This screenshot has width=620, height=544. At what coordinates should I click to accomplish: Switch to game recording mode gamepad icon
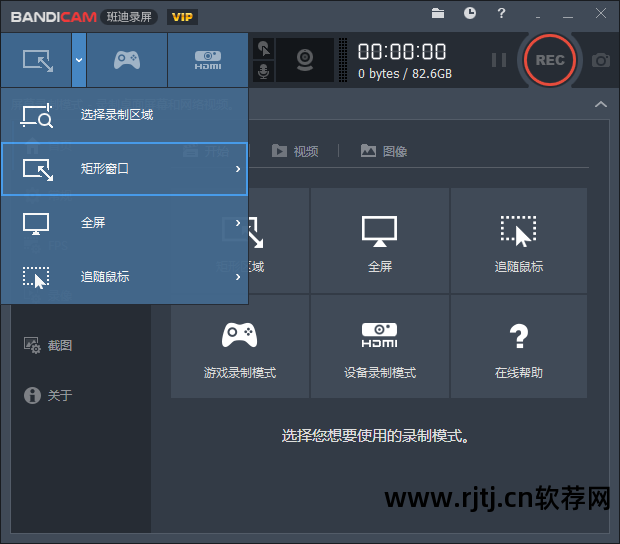(127, 60)
